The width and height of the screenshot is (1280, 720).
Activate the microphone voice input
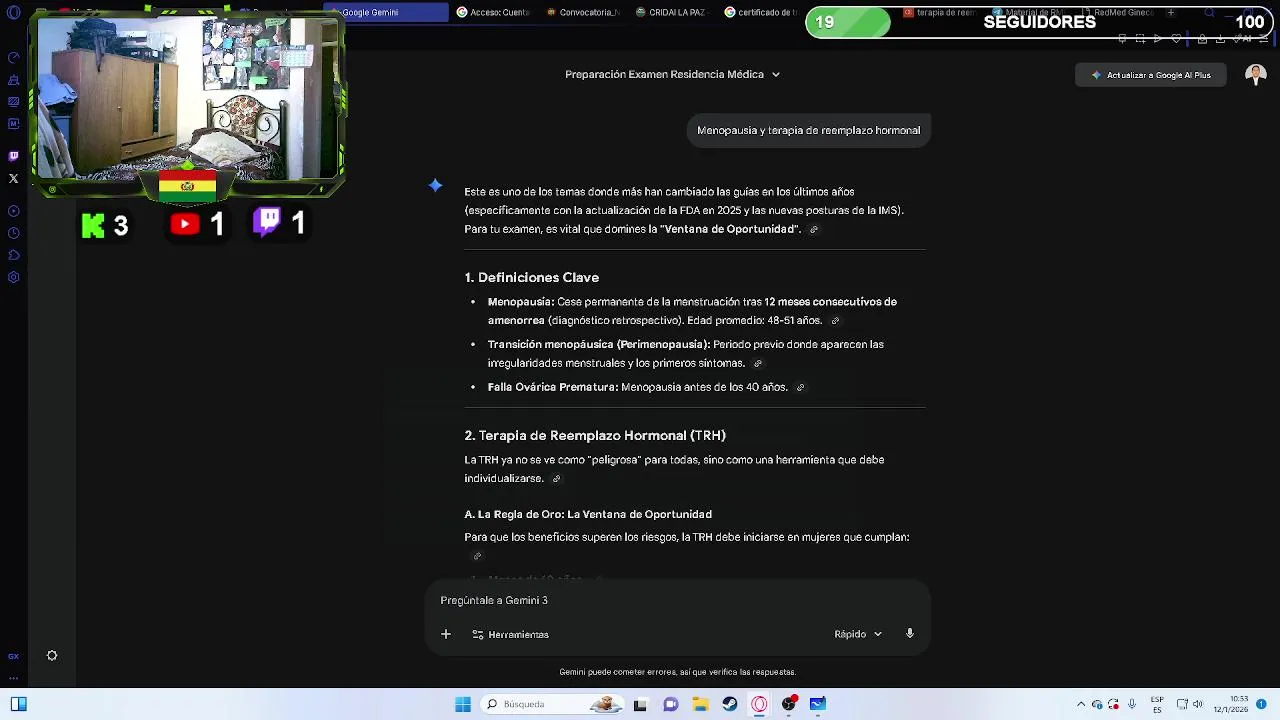910,634
